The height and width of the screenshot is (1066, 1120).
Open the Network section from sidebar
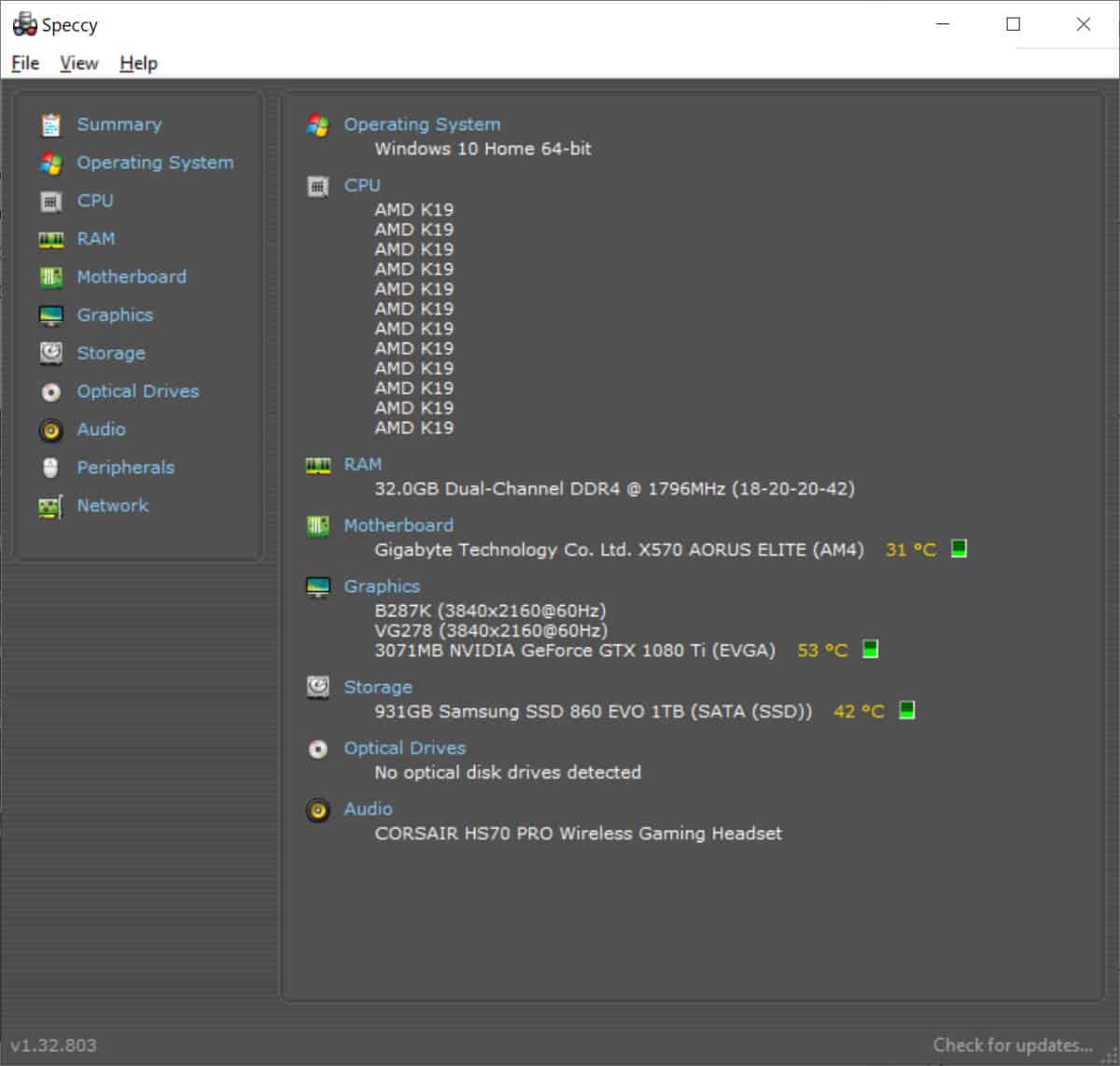coord(113,506)
